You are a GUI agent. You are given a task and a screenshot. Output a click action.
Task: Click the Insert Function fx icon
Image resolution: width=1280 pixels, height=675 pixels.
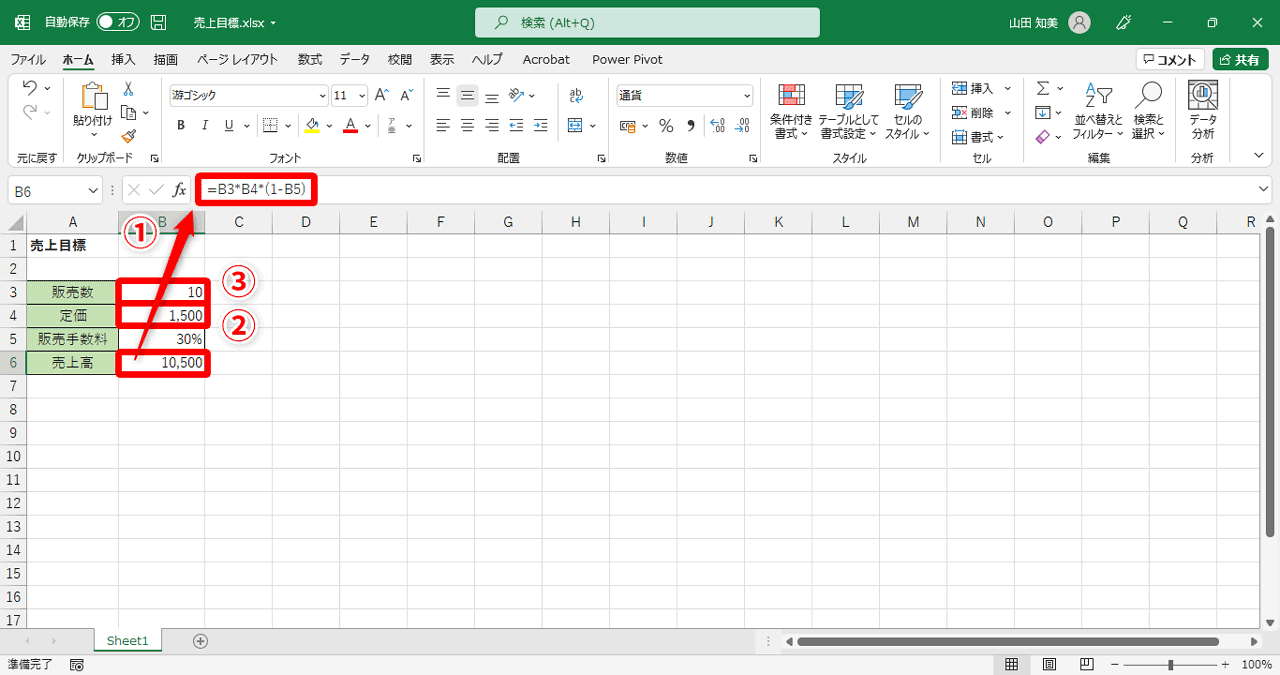pos(180,190)
